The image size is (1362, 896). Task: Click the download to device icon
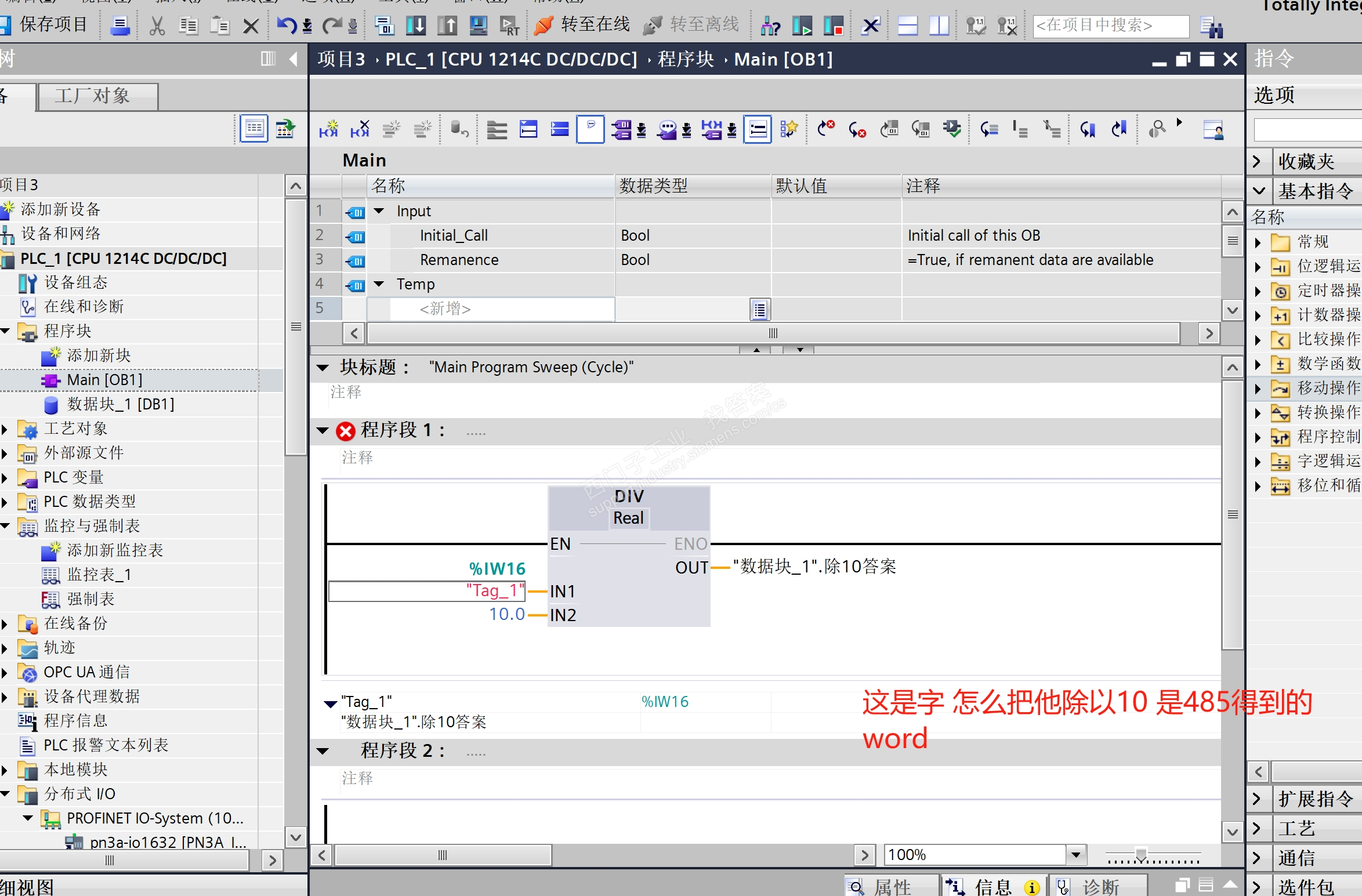pos(415,25)
